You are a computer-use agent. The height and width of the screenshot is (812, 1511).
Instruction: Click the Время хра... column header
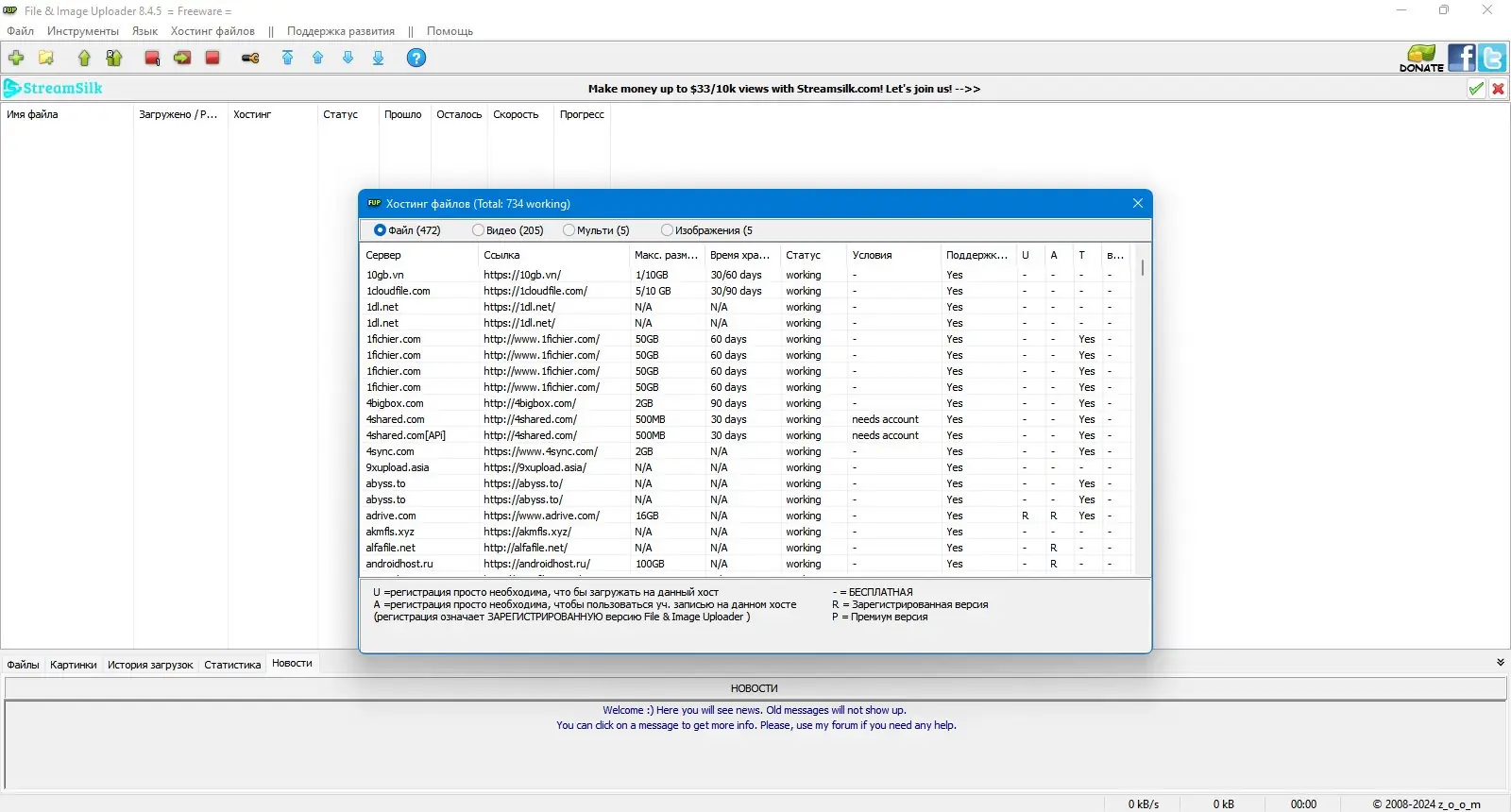click(742, 255)
